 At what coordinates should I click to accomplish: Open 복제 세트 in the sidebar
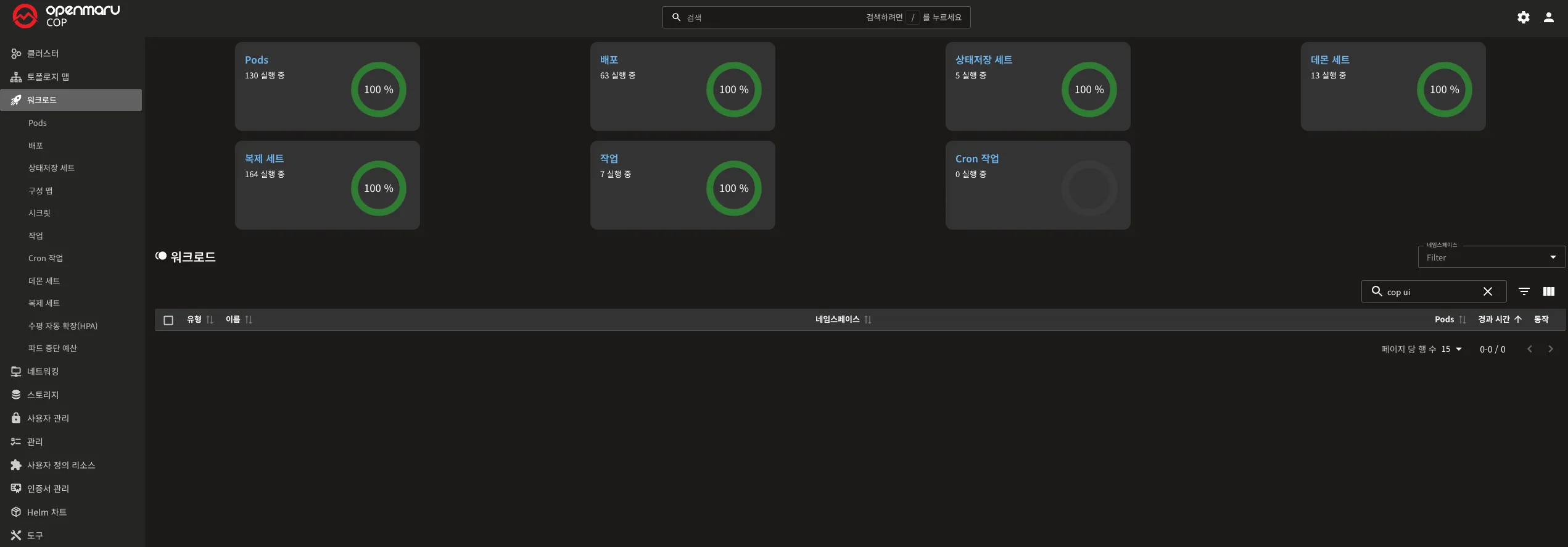(44, 303)
